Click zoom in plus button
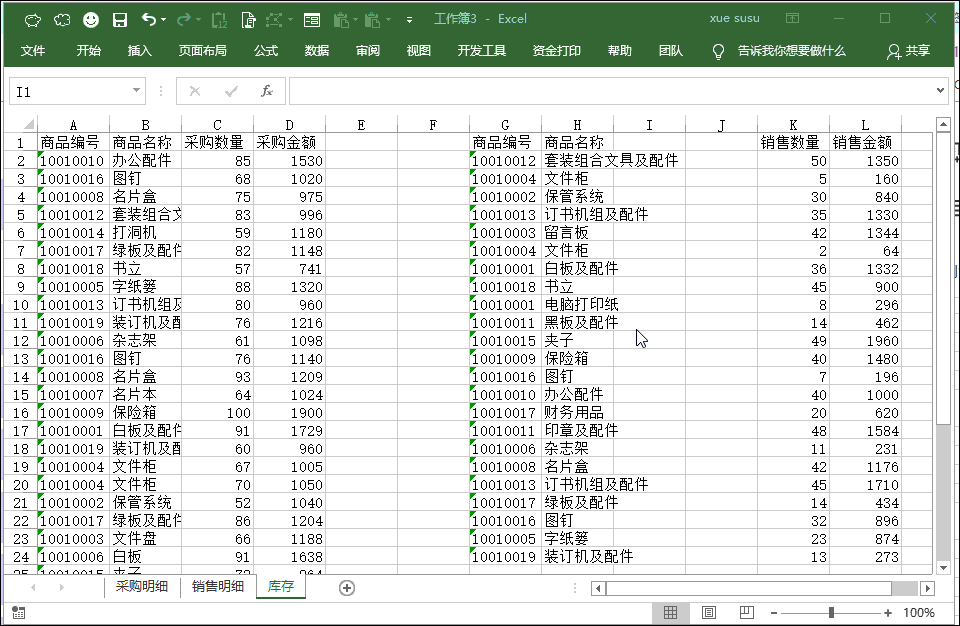Image resolution: width=960 pixels, height=626 pixels. tap(888, 613)
